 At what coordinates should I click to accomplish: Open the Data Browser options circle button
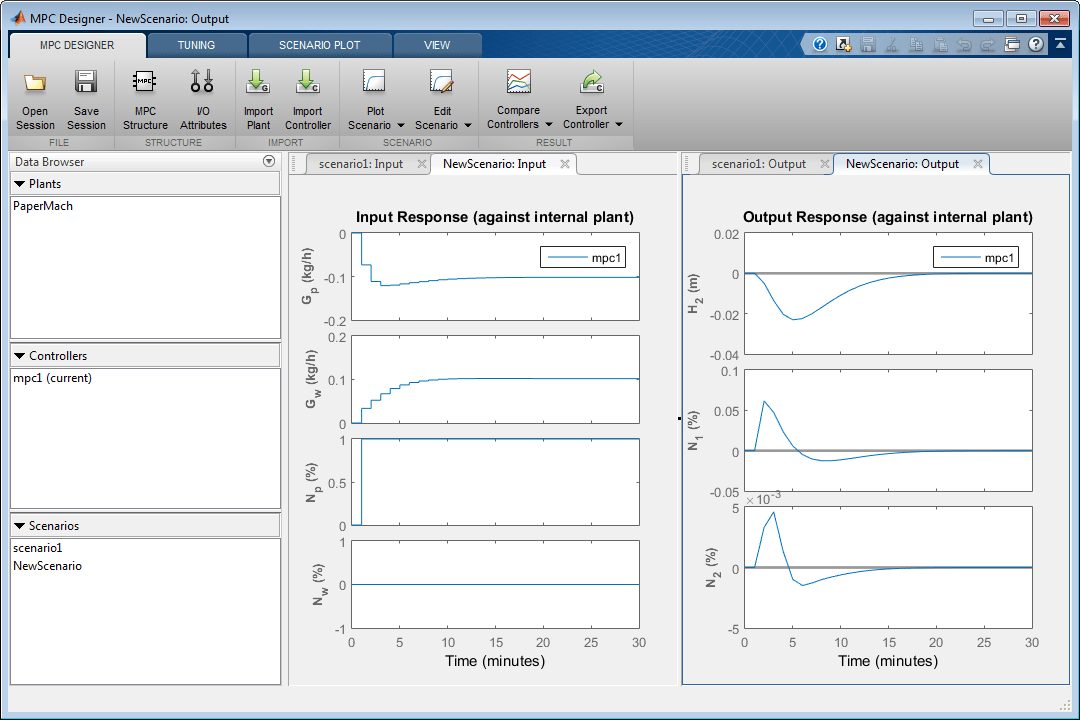[x=269, y=161]
